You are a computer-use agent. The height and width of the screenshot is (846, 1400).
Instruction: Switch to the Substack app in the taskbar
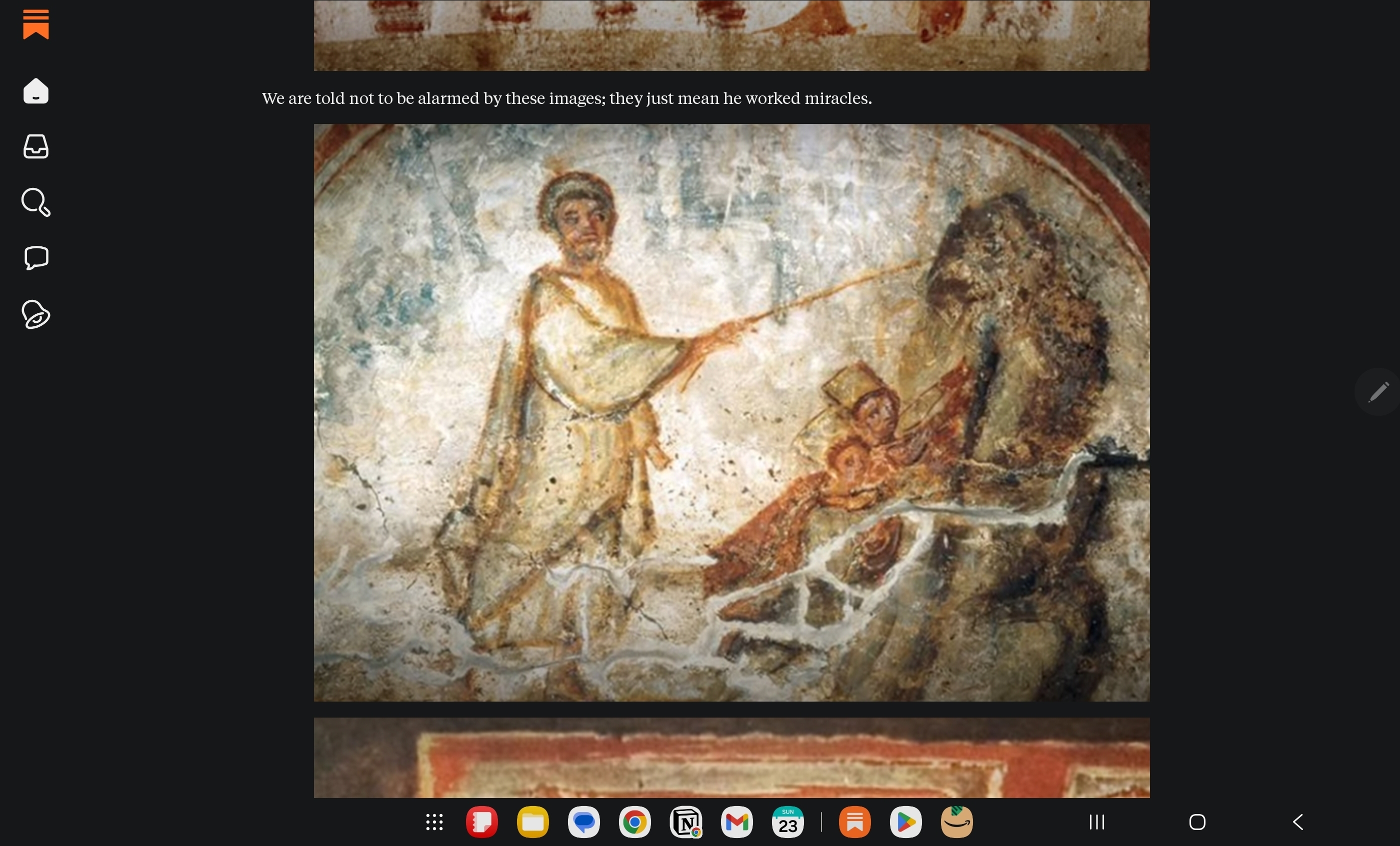coord(855,822)
